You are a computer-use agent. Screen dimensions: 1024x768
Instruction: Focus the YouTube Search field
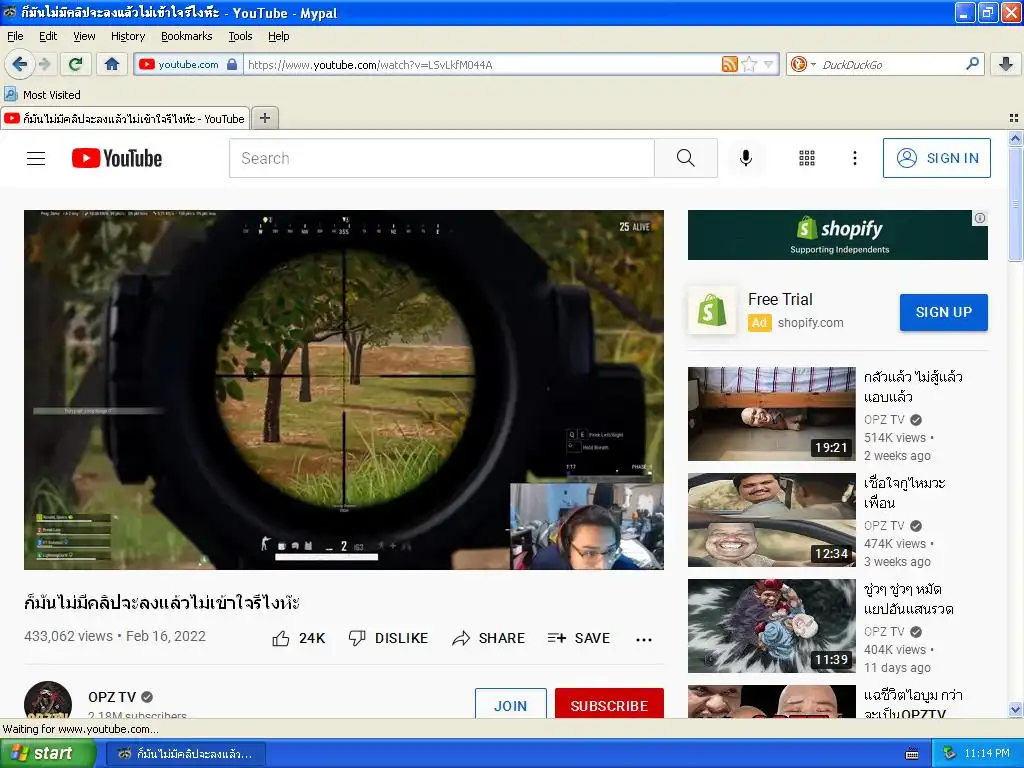tap(441, 158)
